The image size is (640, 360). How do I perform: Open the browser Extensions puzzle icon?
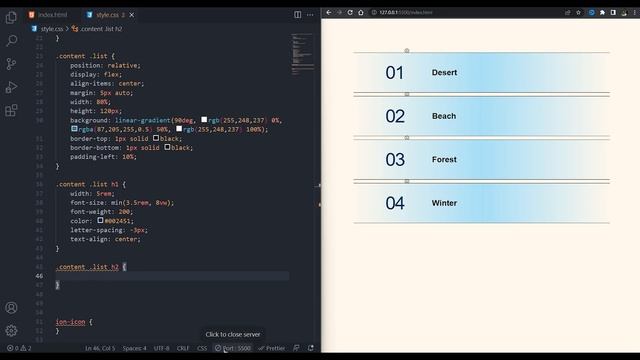coord(602,13)
